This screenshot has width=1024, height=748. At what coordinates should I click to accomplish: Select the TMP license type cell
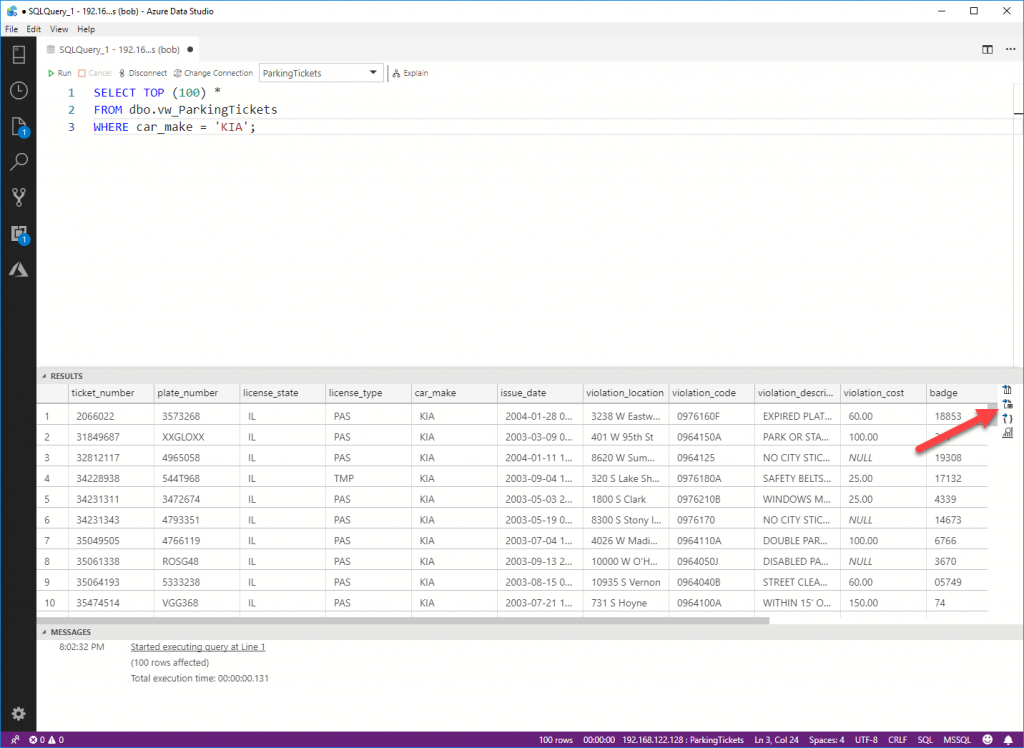(368, 478)
